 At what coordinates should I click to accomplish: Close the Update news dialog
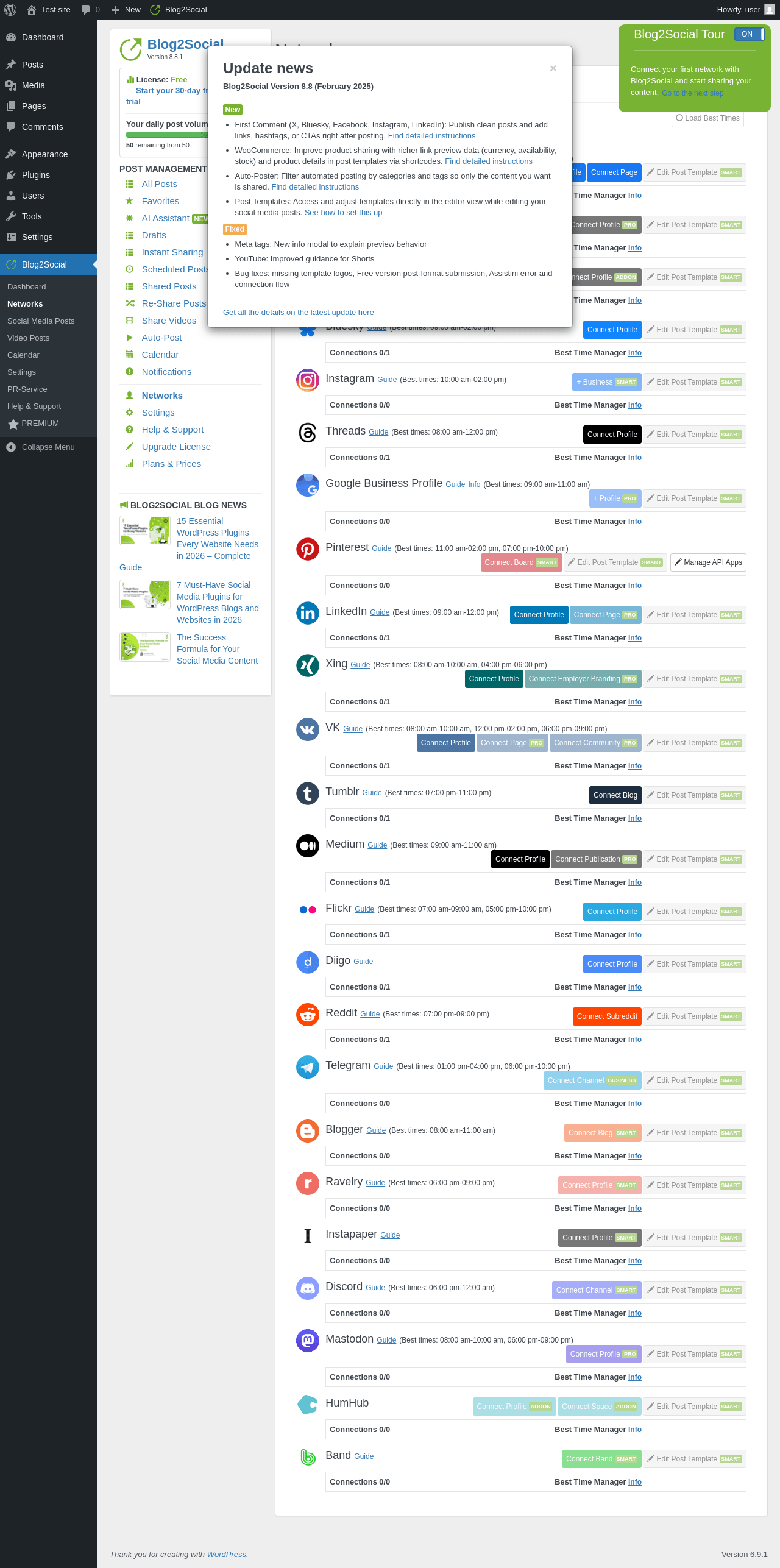pyautogui.click(x=553, y=68)
